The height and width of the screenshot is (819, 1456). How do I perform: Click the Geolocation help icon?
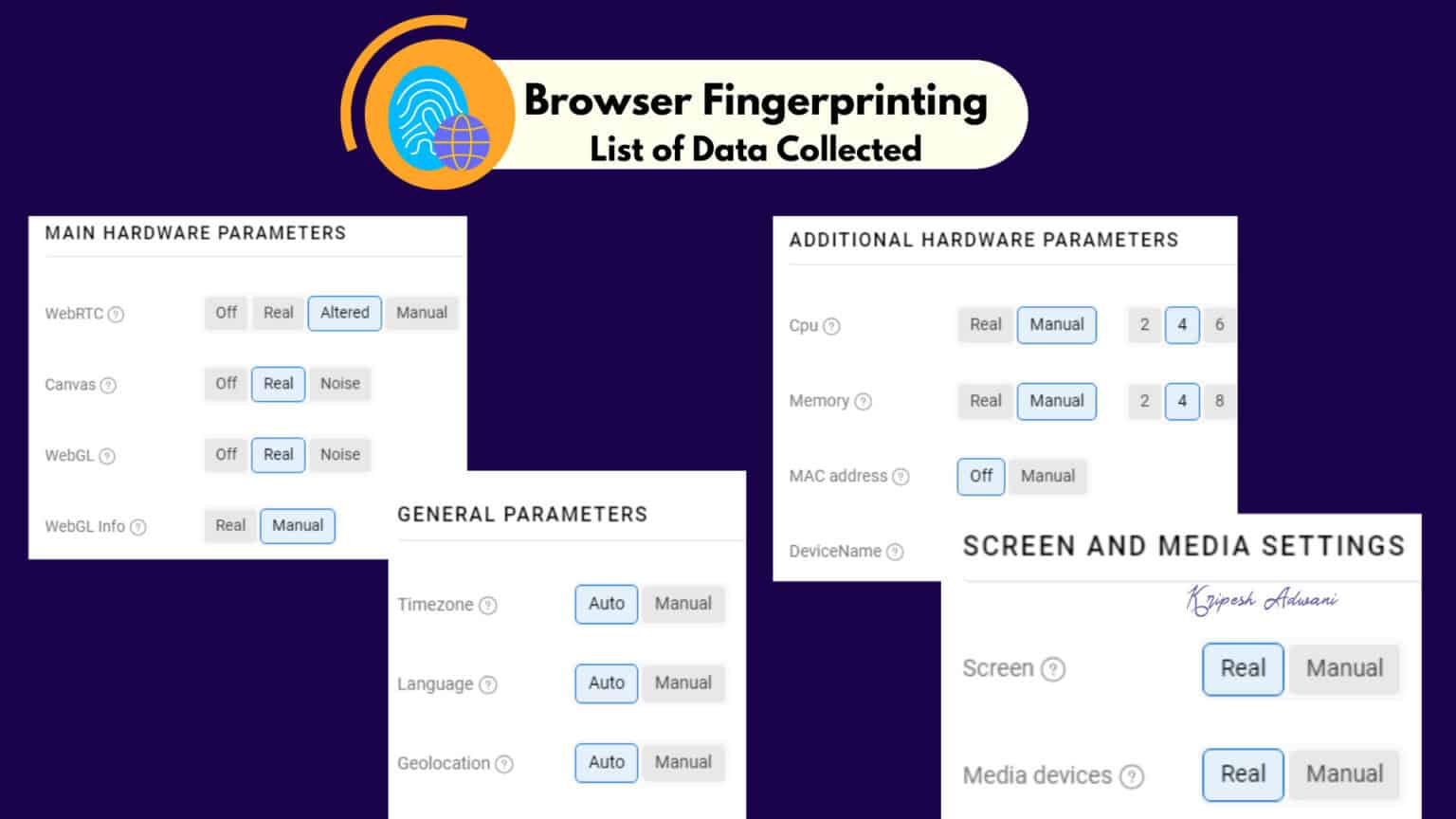point(506,763)
